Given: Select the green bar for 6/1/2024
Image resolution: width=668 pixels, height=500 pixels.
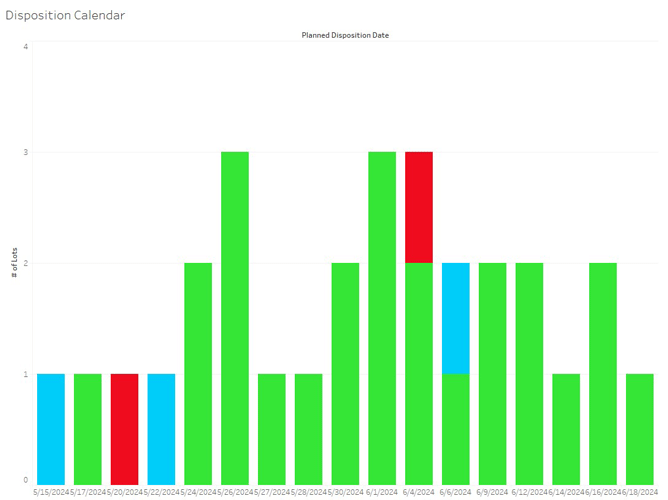Looking at the screenshot, I should click(382, 318).
